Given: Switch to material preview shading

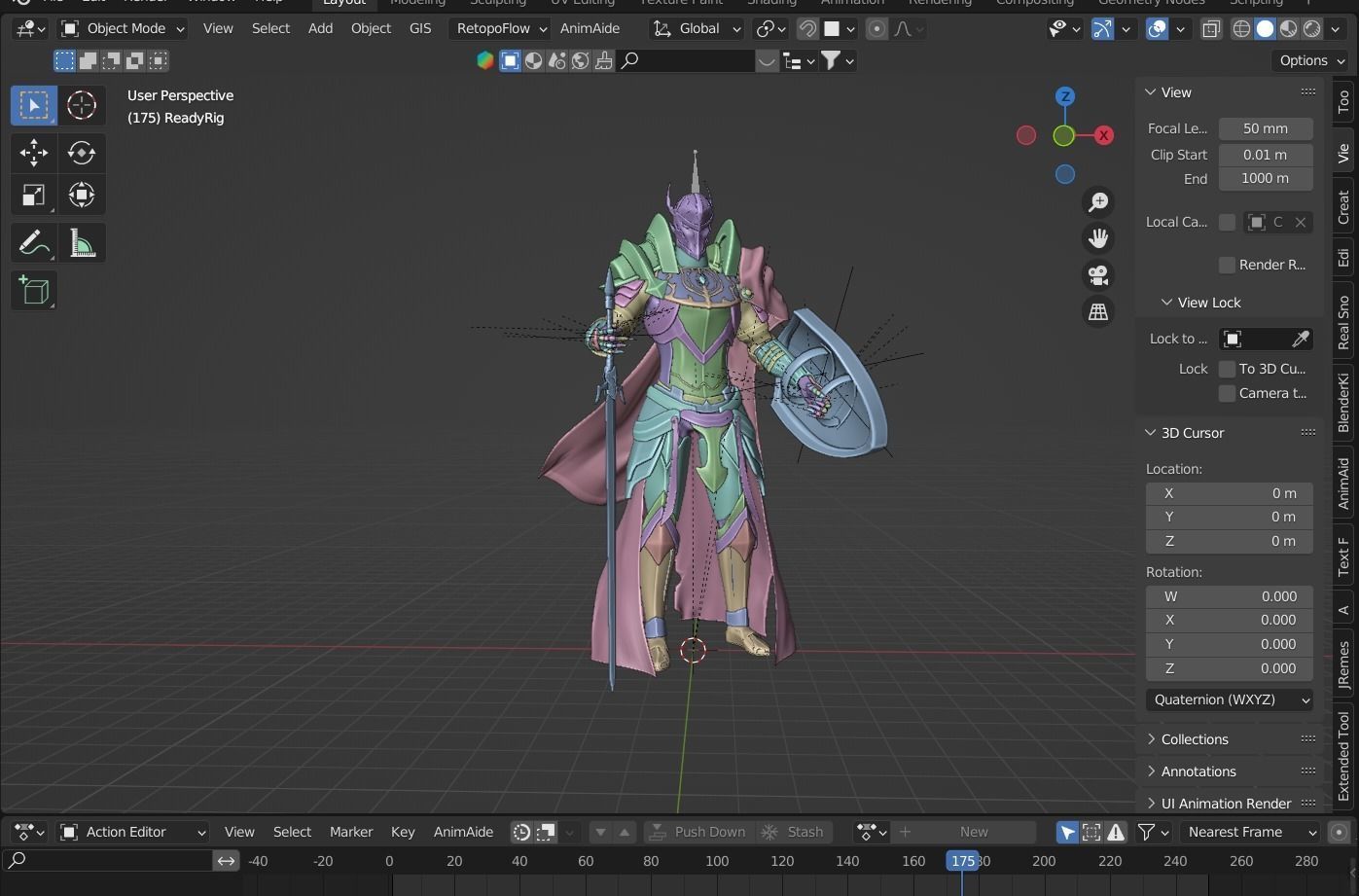Looking at the screenshot, I should [1288, 29].
